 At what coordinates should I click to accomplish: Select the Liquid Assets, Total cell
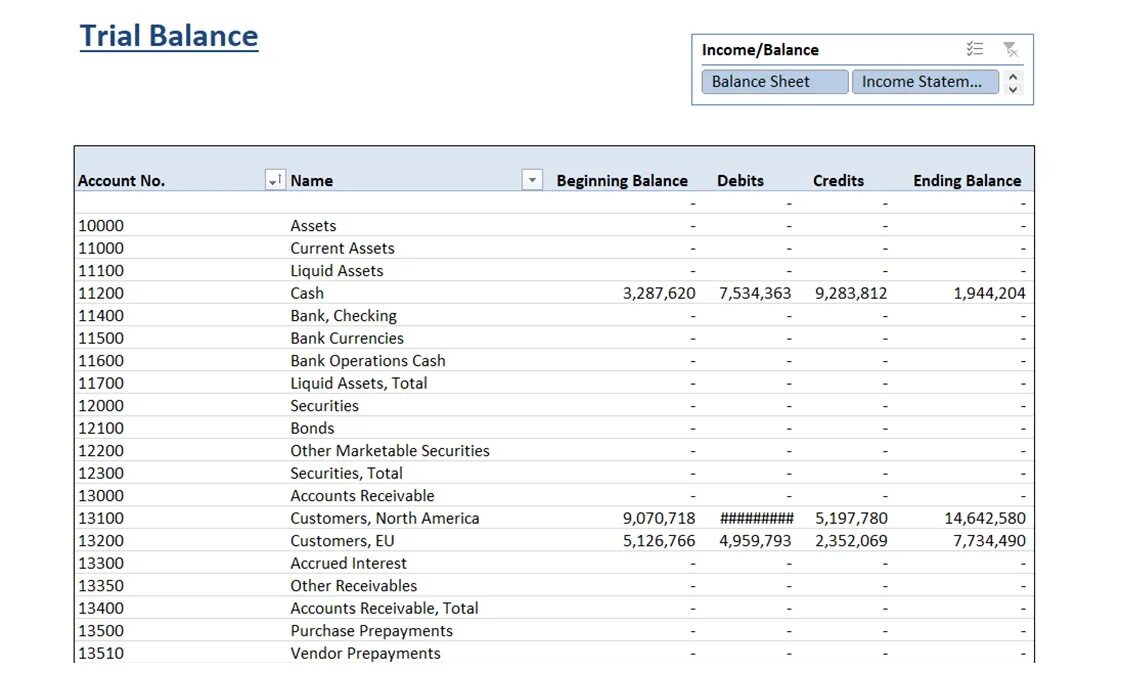tap(358, 383)
